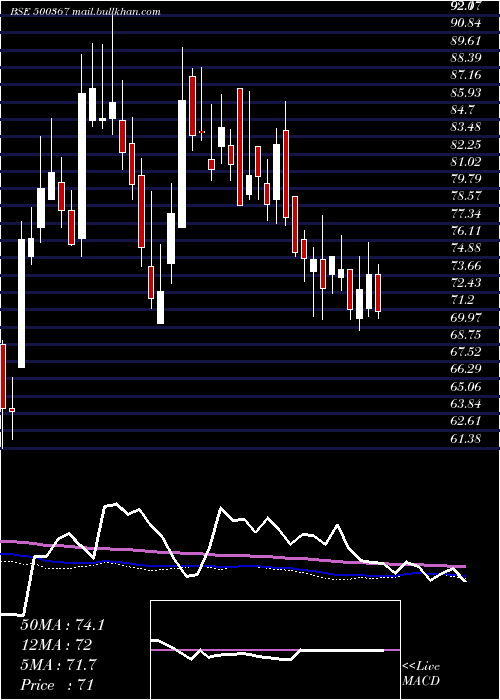Click the 73.66 price axis label

tap(465, 266)
